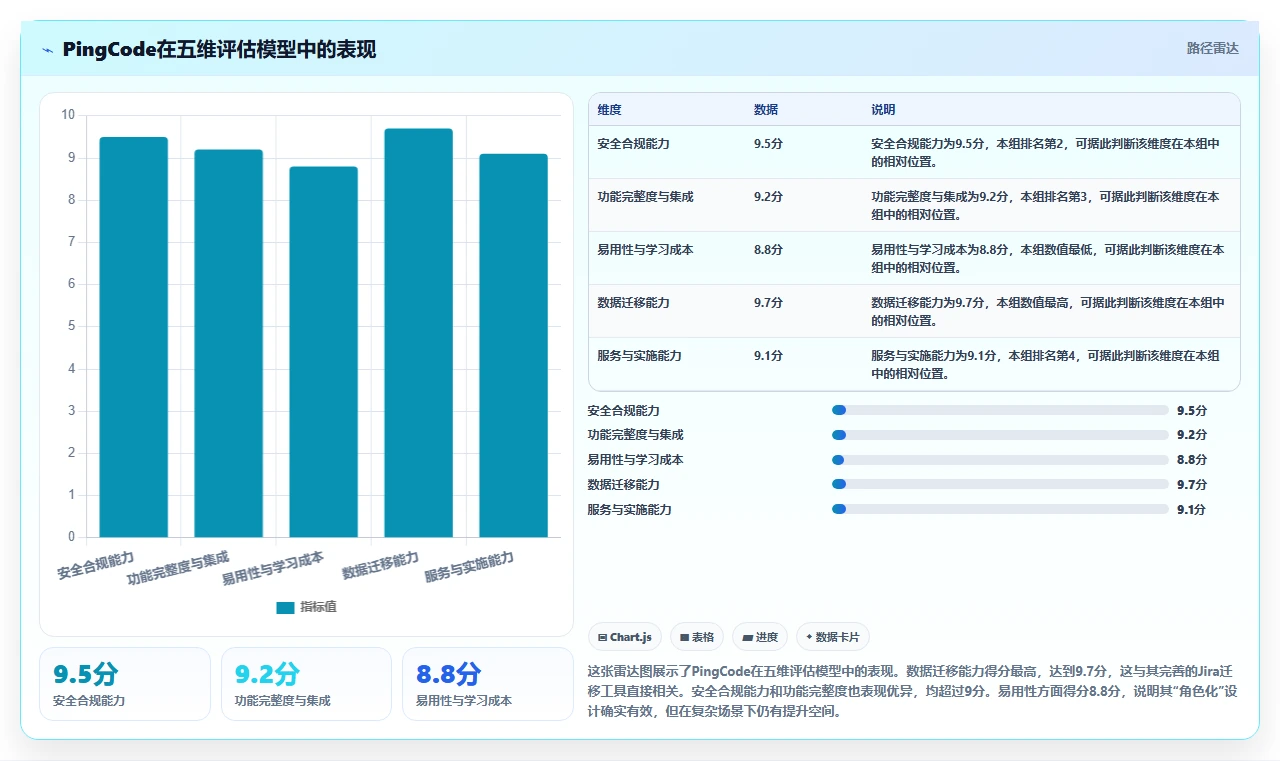1280x761 pixels.
Task: Click the 功能完整度与集成 progress bar
Action: point(1000,435)
